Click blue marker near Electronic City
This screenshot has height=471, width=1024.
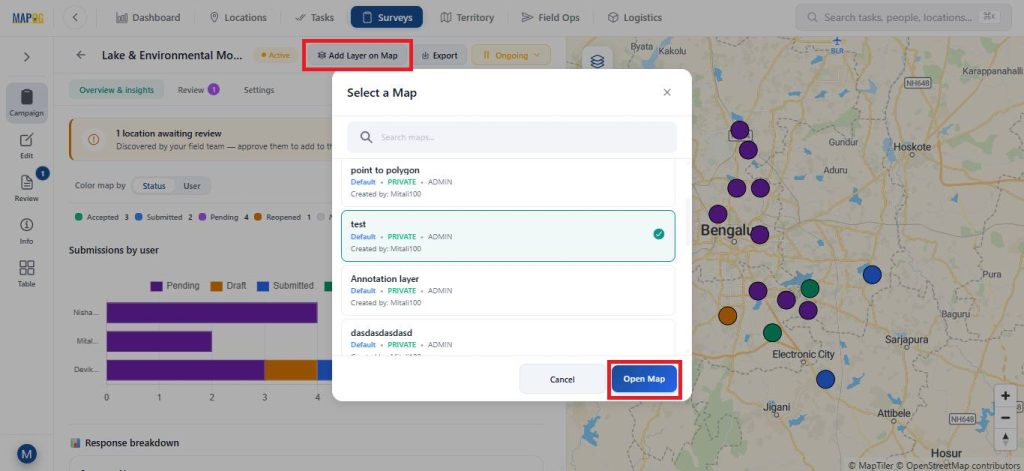point(825,379)
